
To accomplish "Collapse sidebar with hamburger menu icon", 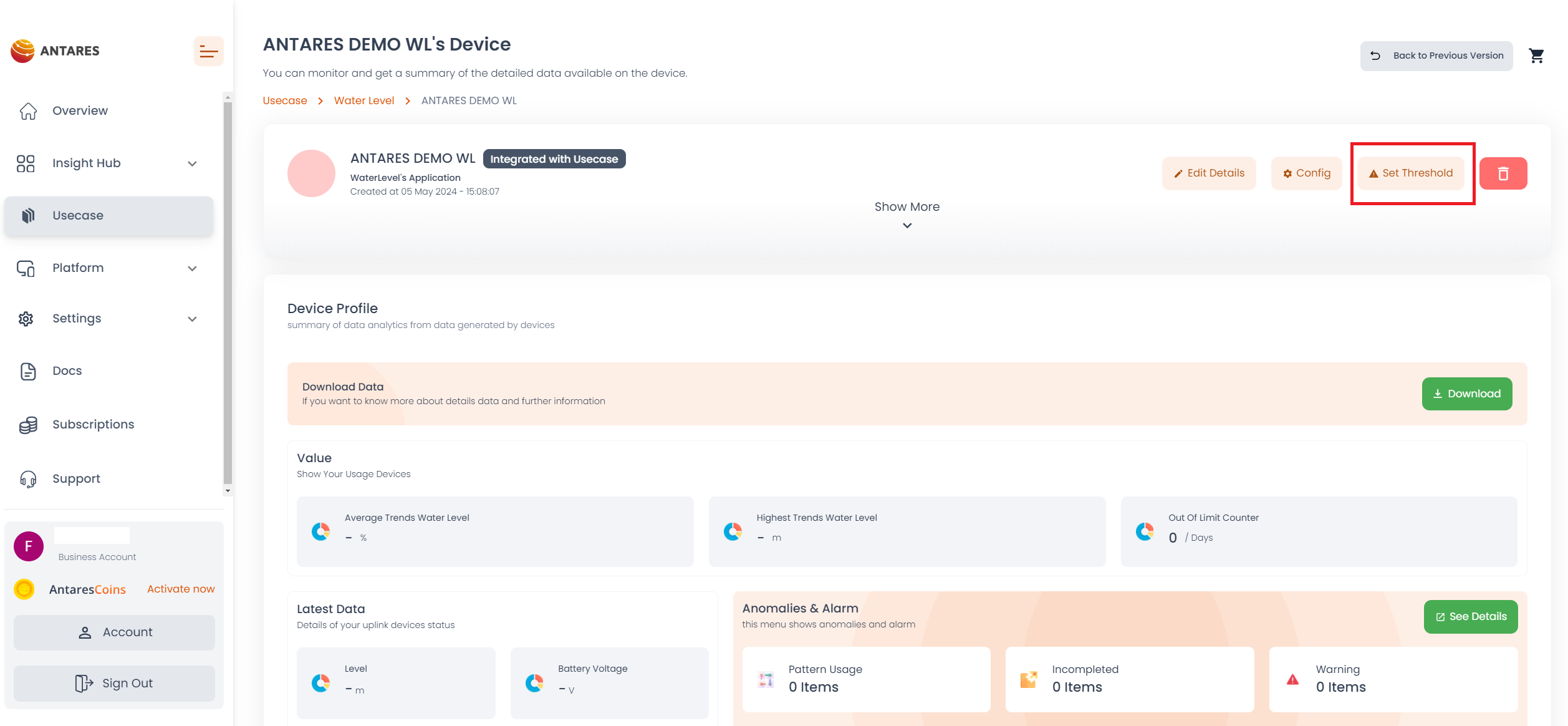I will pos(208,51).
